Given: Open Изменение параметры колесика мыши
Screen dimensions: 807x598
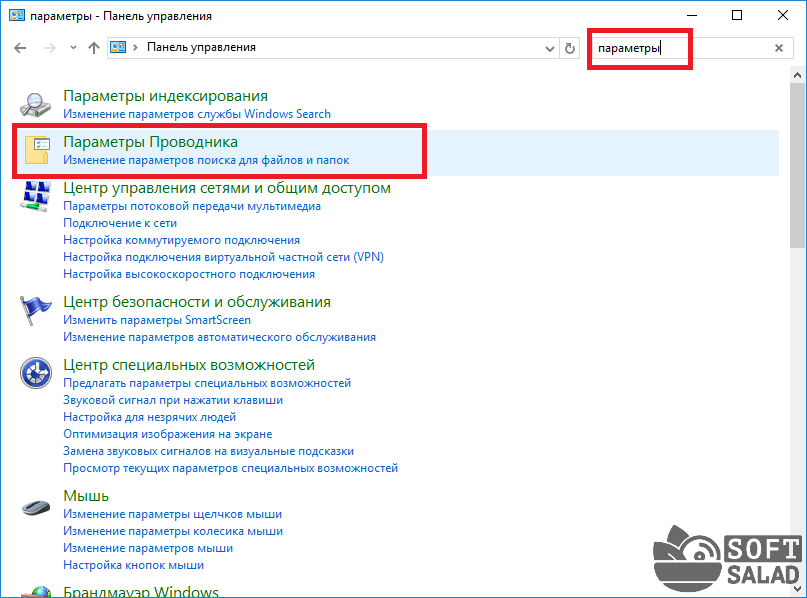Looking at the screenshot, I should click(x=173, y=531).
